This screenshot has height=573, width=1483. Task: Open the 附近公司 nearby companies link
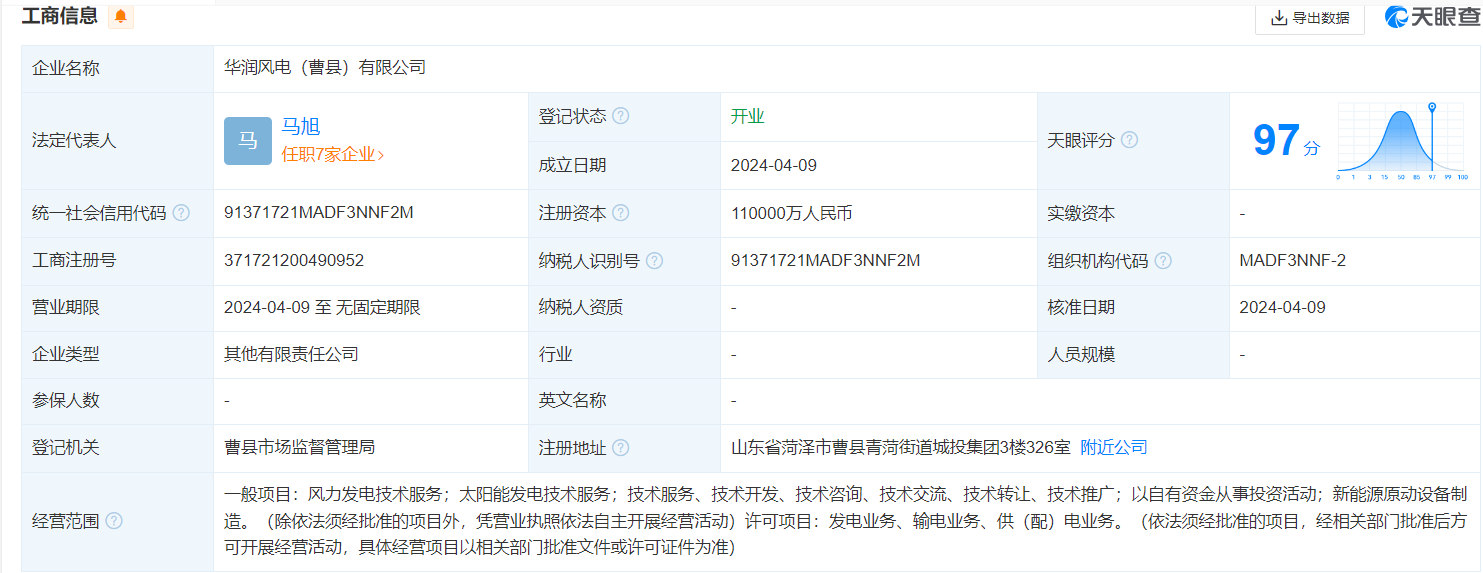click(1114, 447)
